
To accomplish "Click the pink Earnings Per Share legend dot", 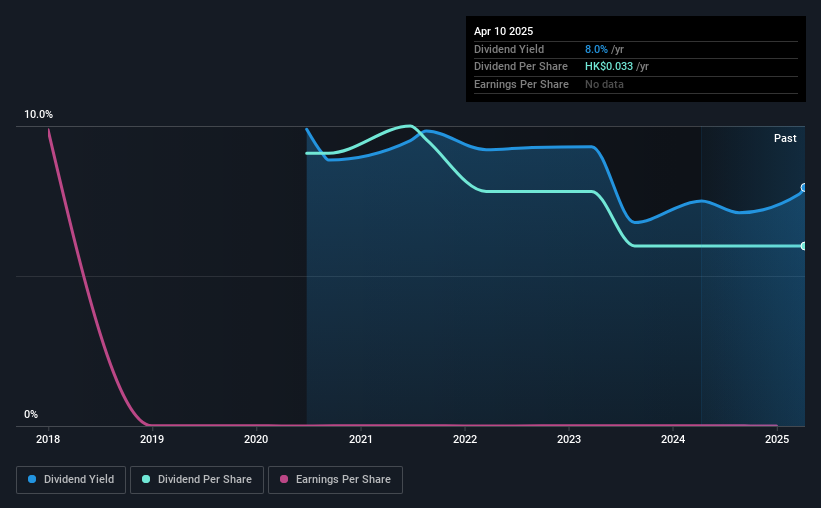I will [x=284, y=479].
